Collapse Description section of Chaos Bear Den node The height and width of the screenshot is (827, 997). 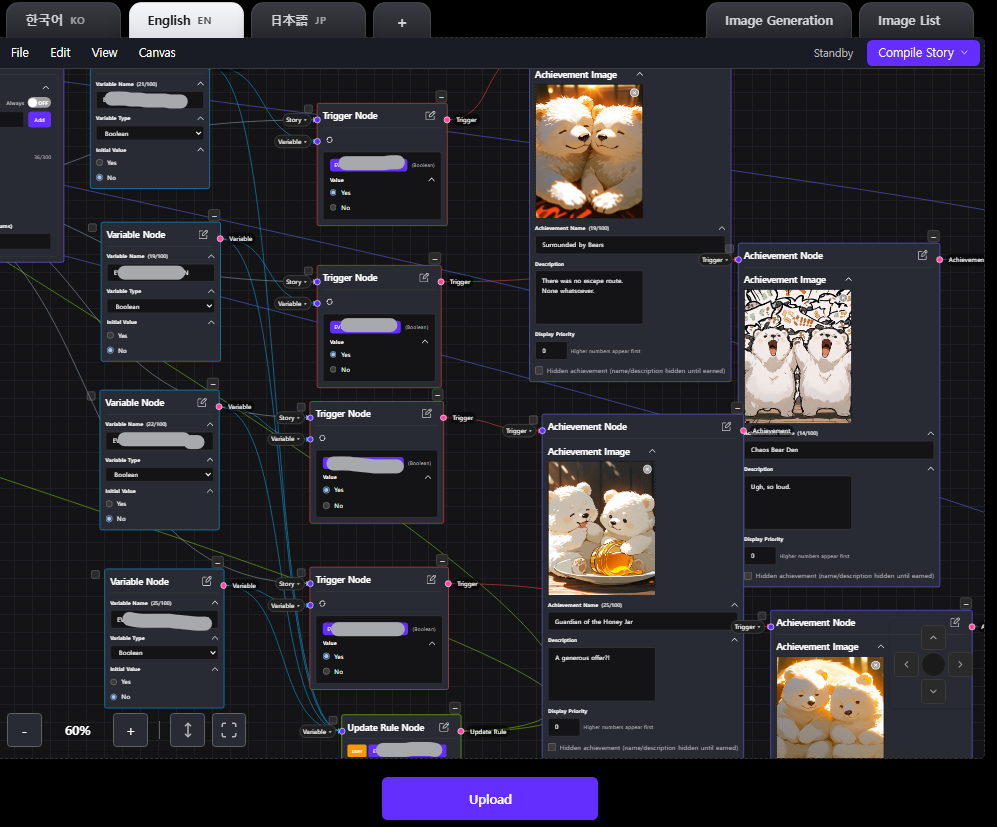pos(930,469)
